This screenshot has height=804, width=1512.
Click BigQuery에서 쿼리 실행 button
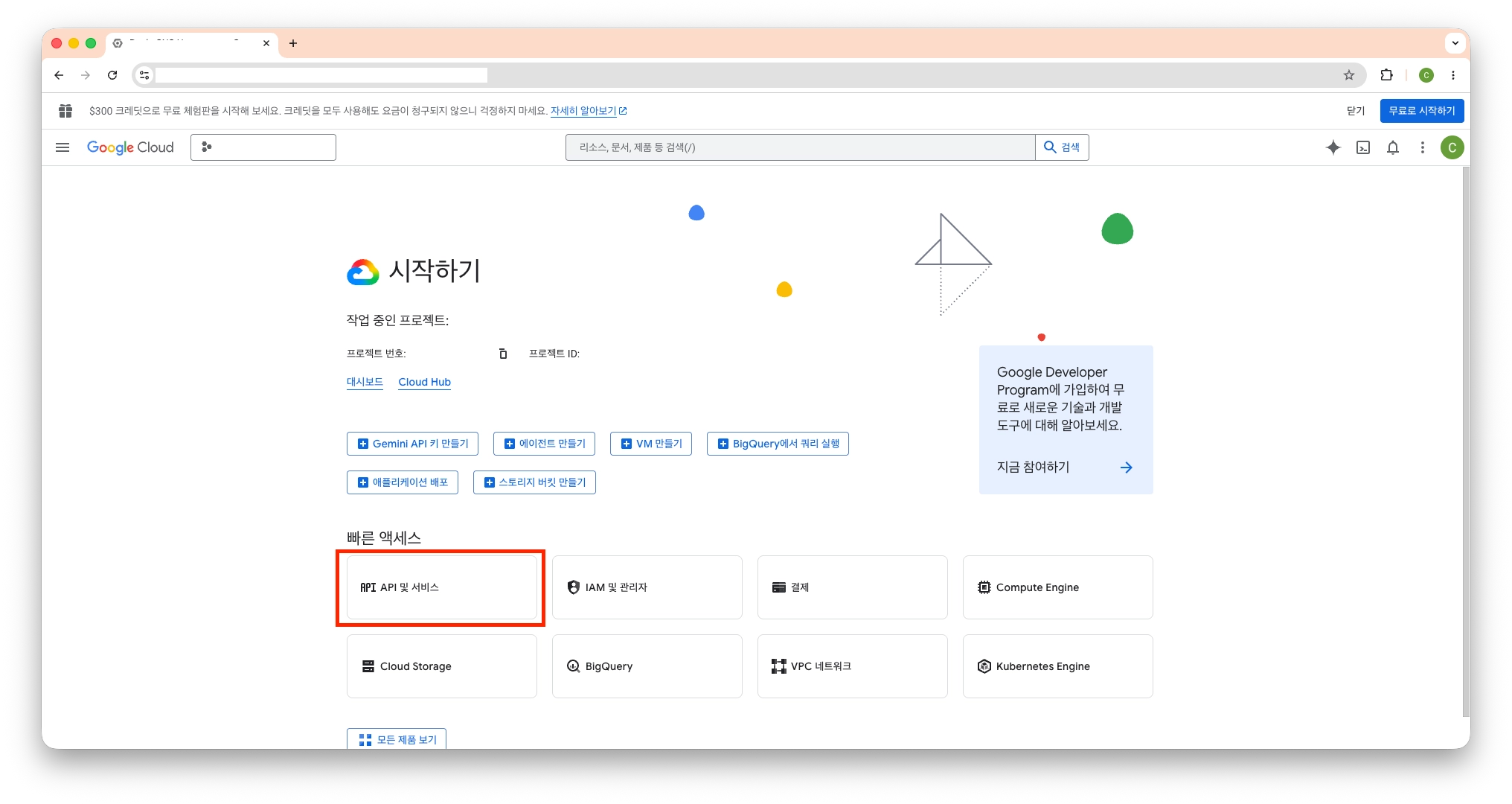778,444
